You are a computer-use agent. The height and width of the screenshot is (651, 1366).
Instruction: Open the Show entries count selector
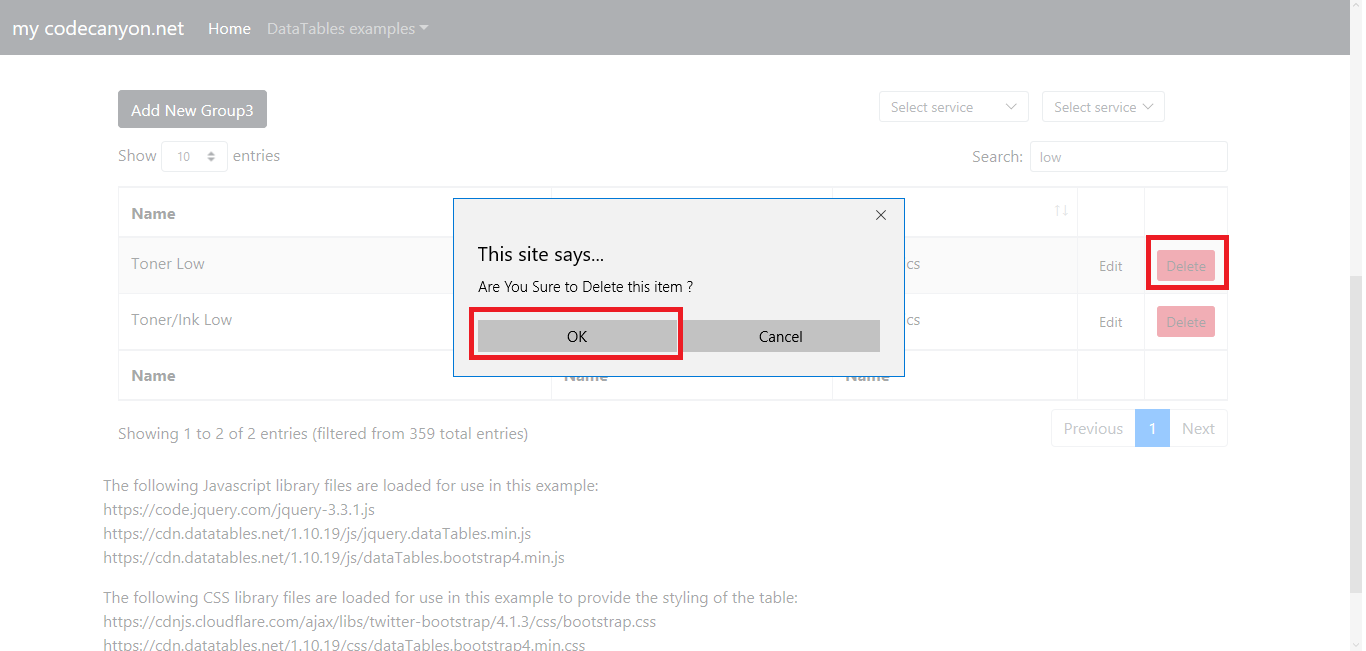tap(195, 156)
